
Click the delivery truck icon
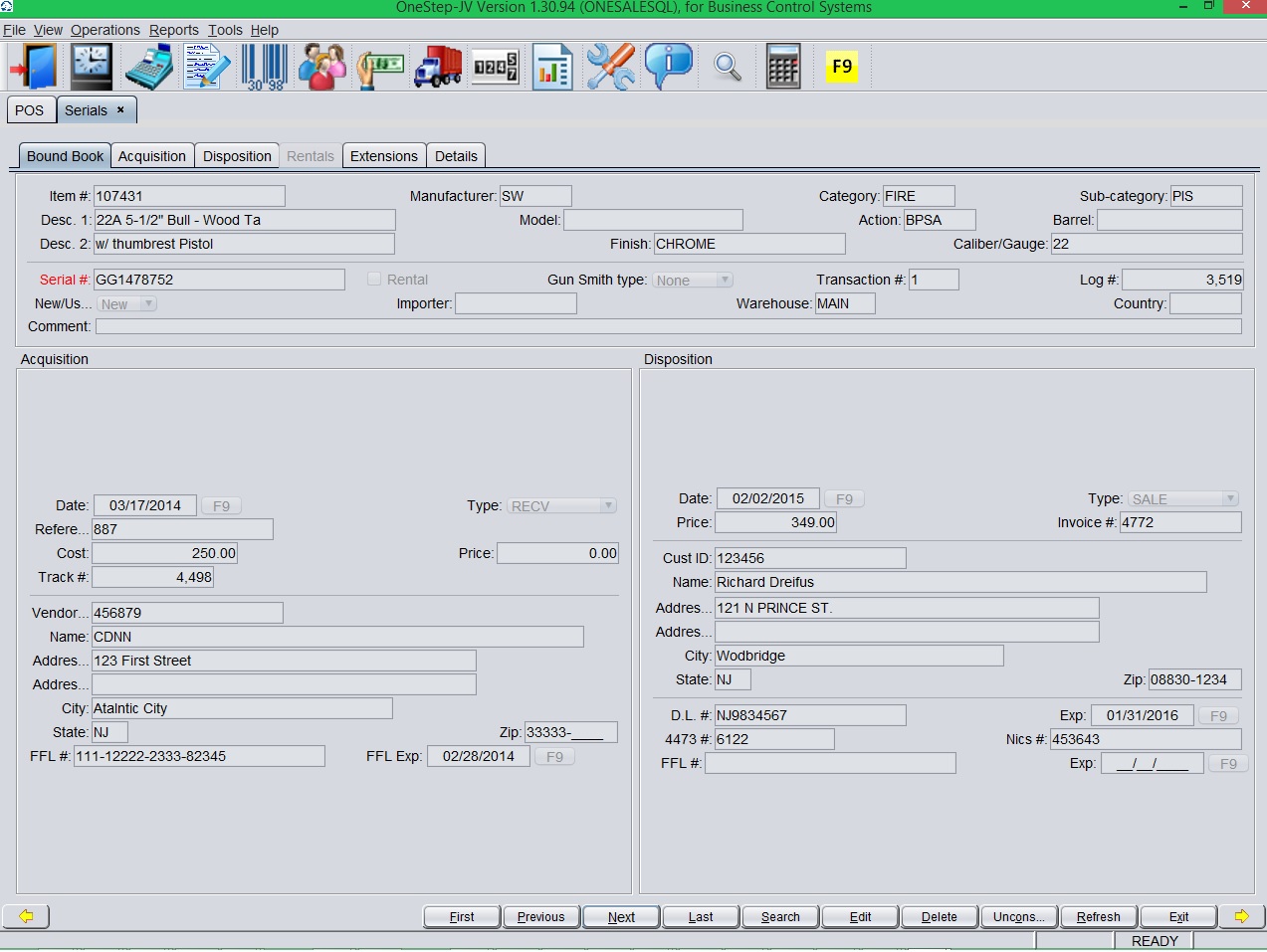click(x=438, y=68)
